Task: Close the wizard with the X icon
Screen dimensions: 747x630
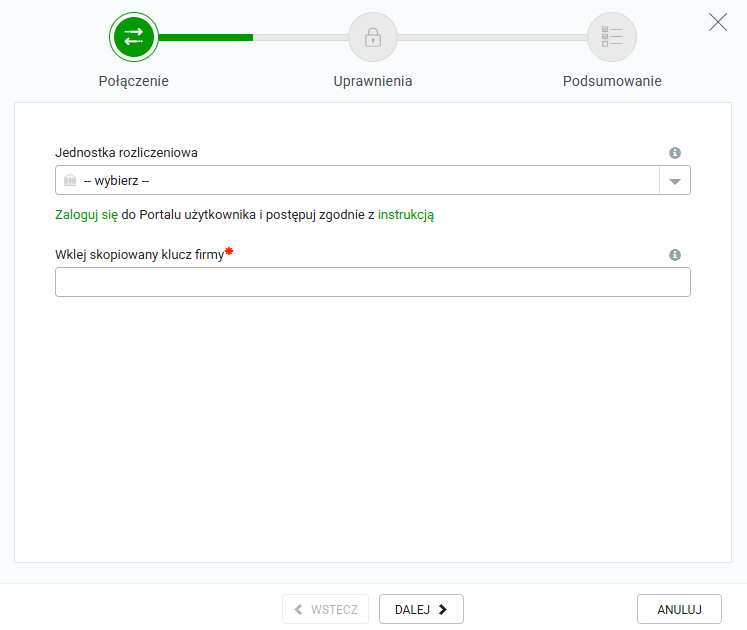Action: click(x=718, y=22)
